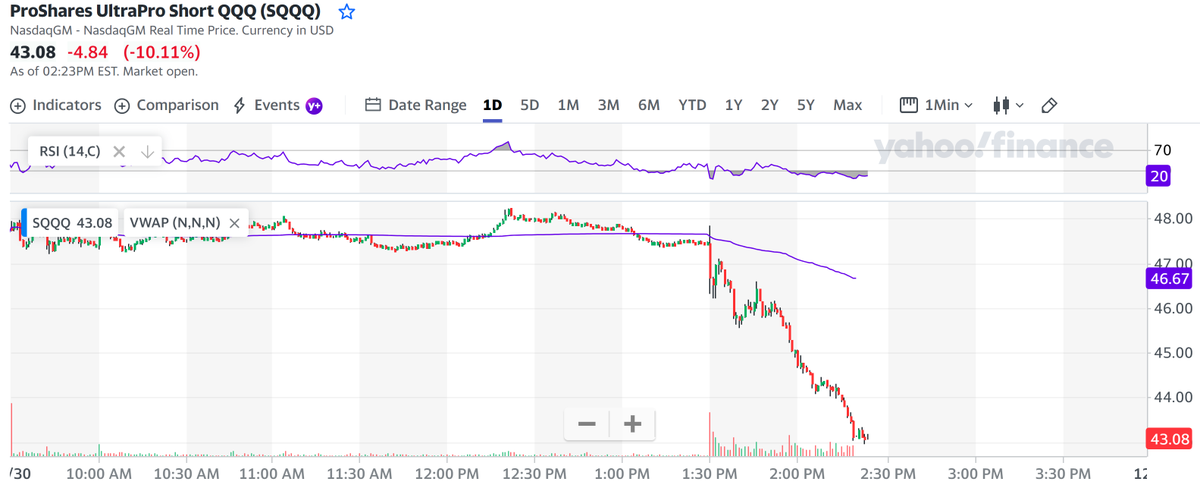
Task: Select the 5Y range tab
Action: point(806,105)
